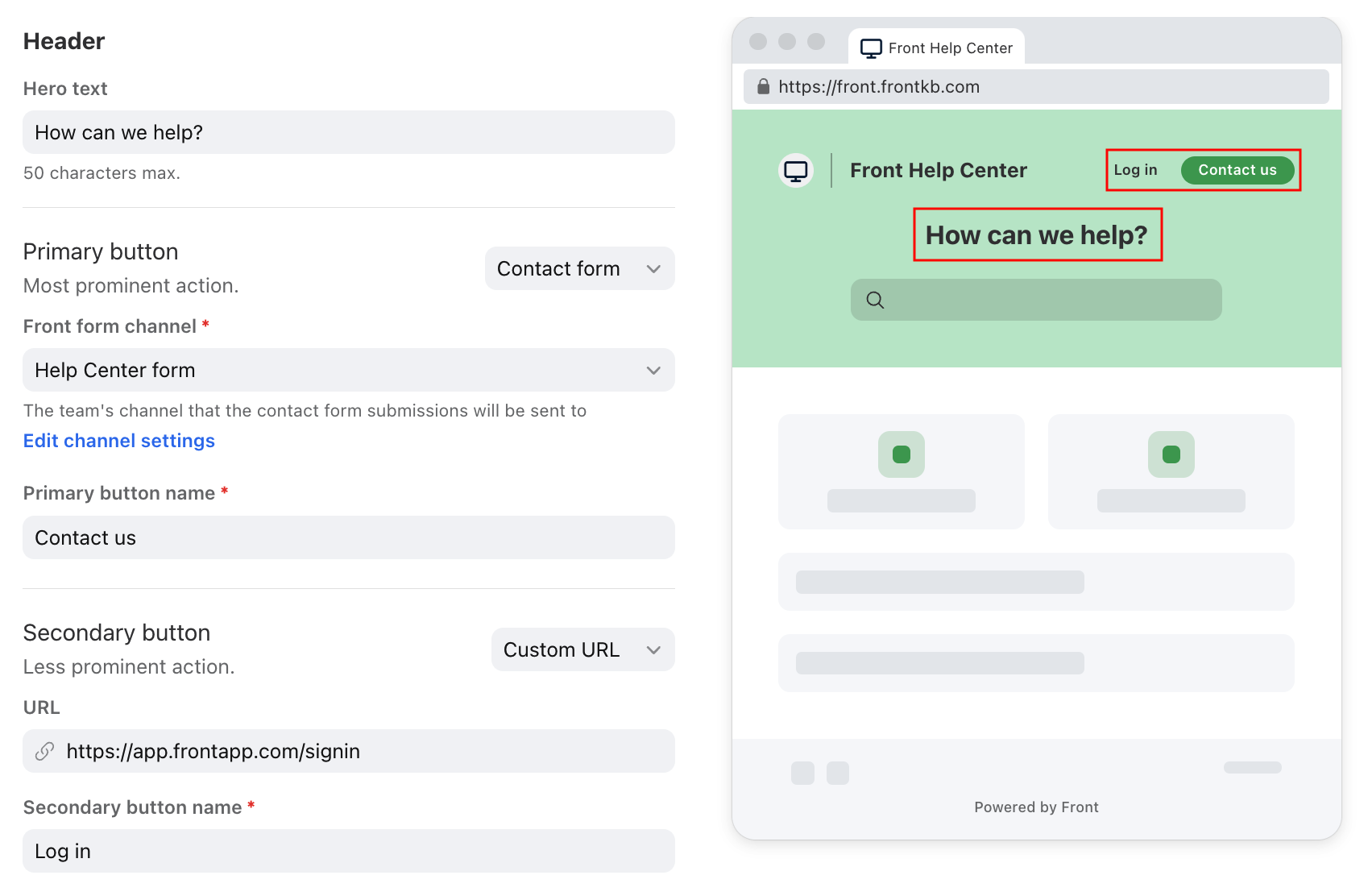The image size is (1368, 896).
Task: Click the Primary button section heading
Action: coord(101,251)
